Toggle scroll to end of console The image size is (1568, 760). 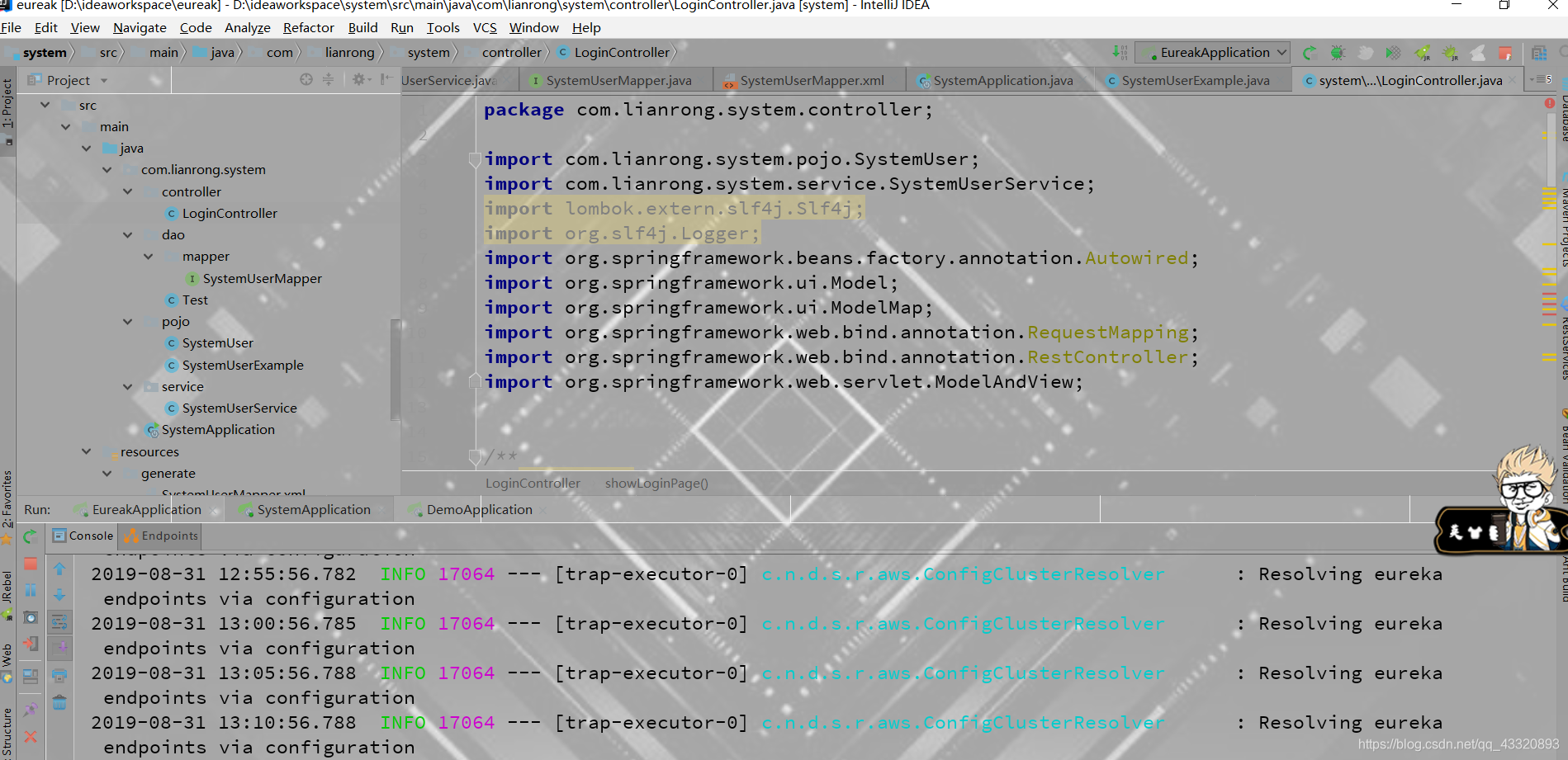pyautogui.click(x=59, y=649)
